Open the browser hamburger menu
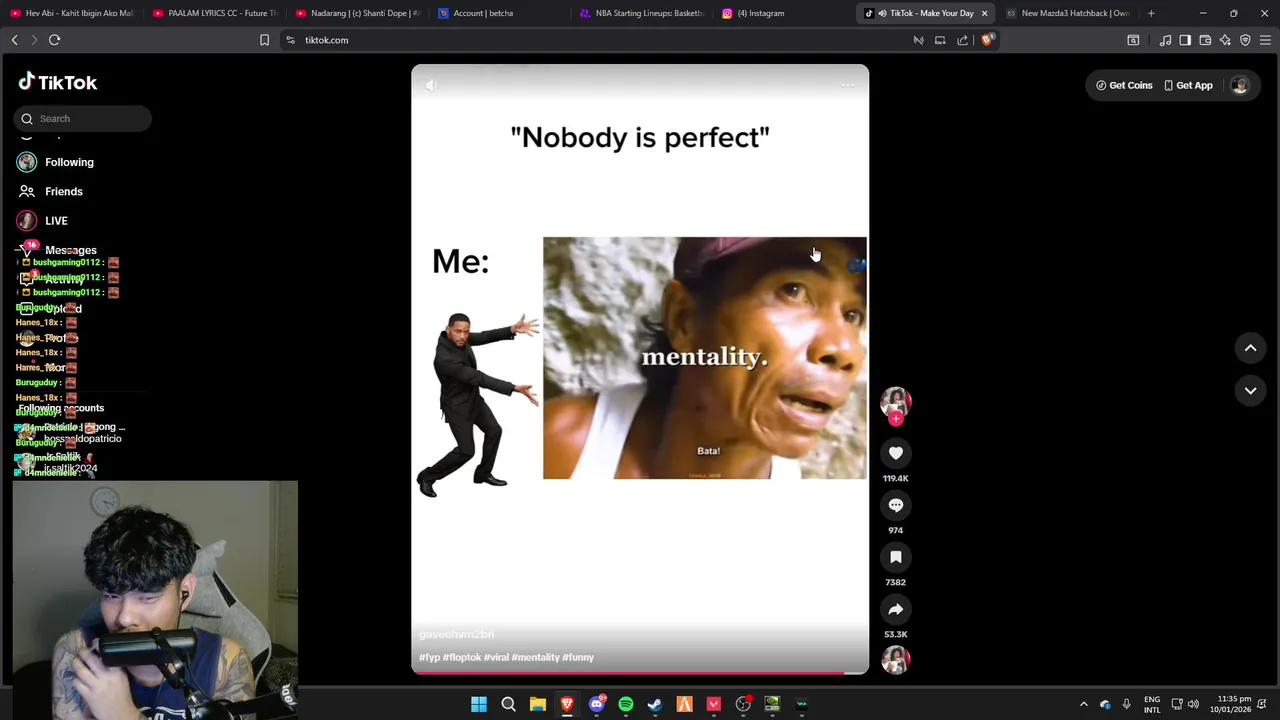 (x=1265, y=40)
